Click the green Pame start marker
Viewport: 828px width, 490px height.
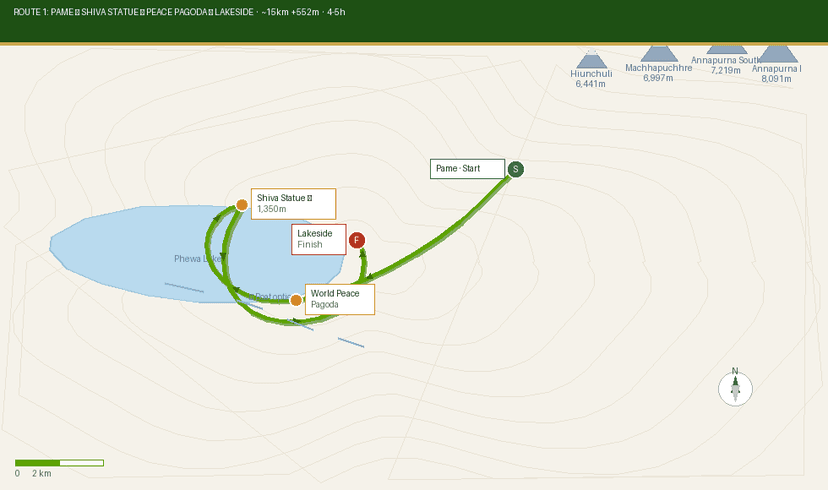(x=516, y=169)
